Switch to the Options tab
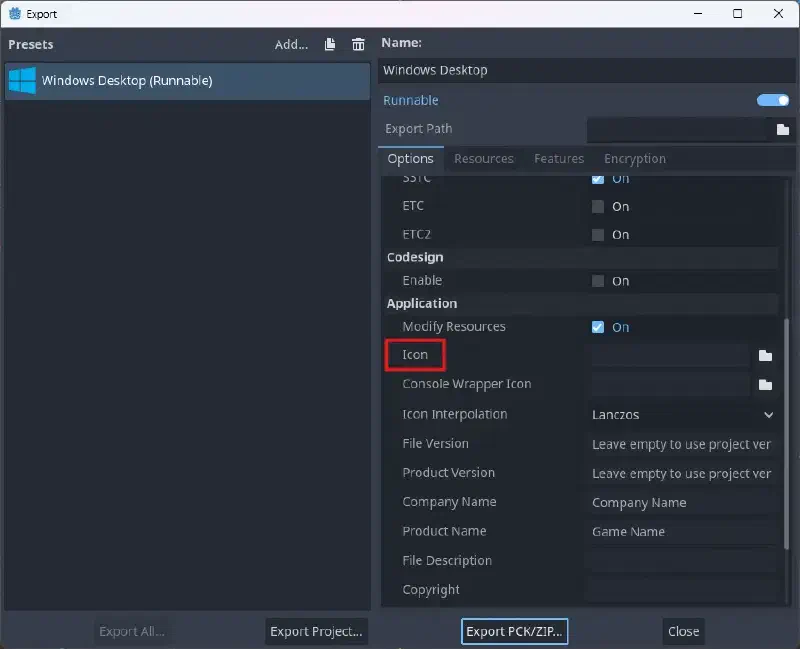800x649 pixels. click(411, 159)
